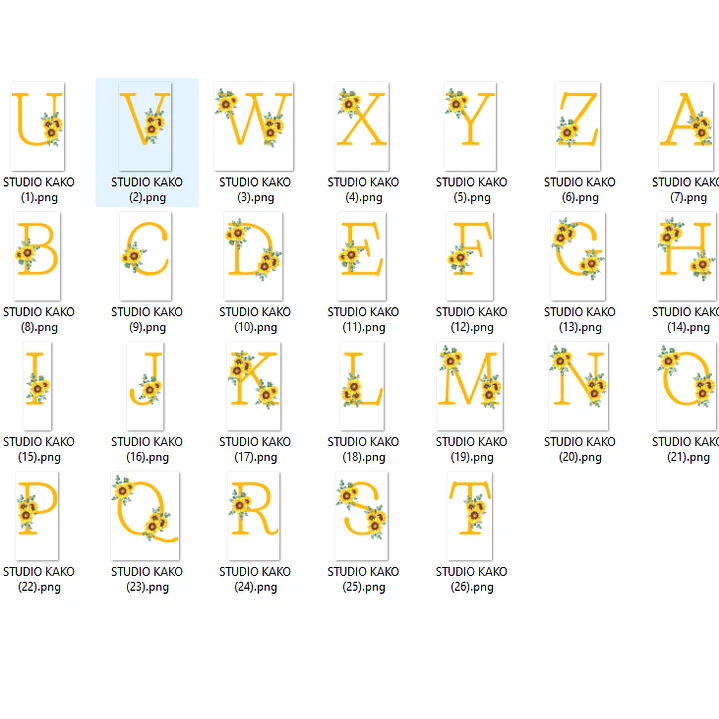
Task: Click file name STUDIO KAKO (18).png
Action: [364, 449]
